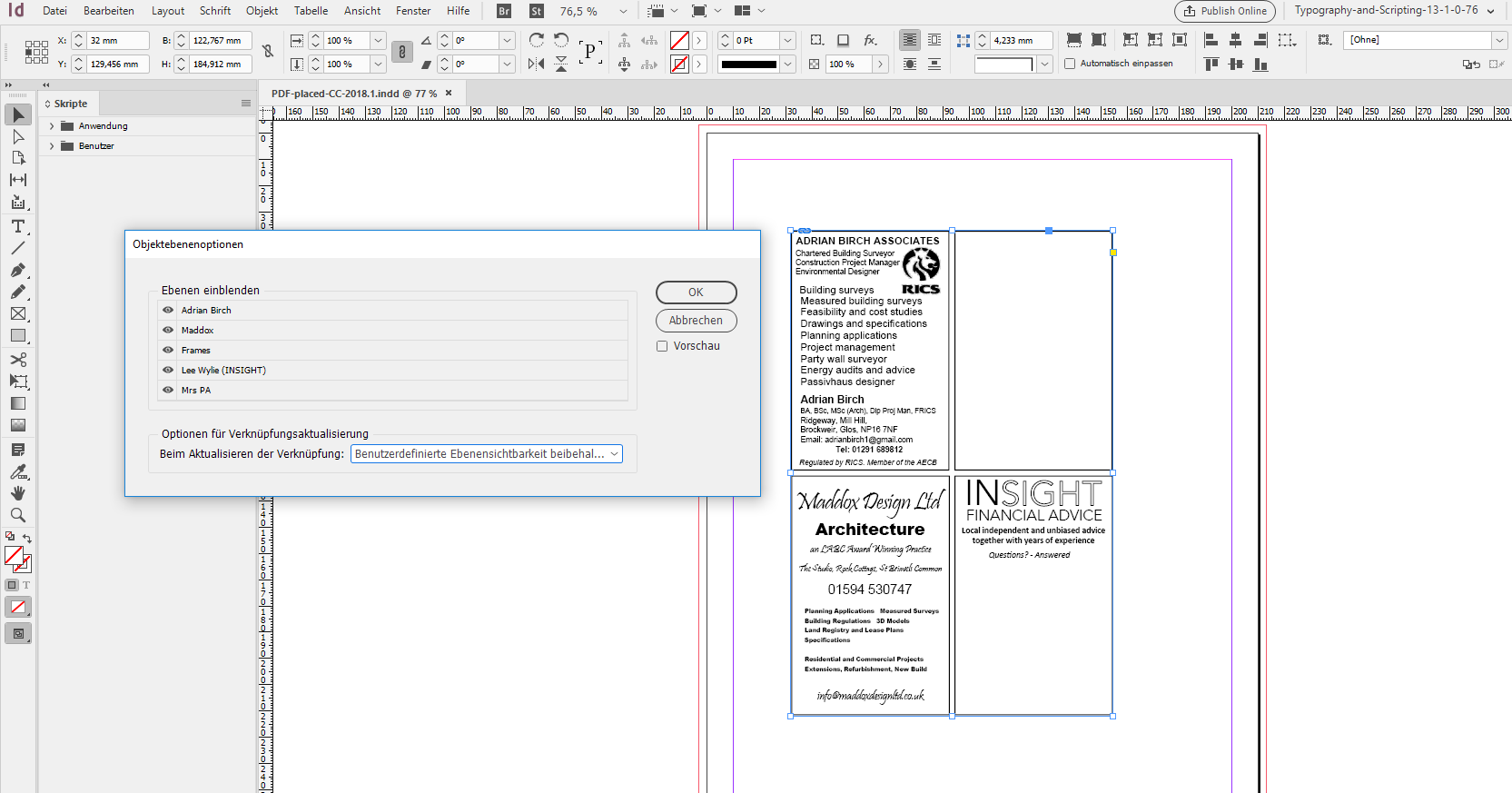Image resolution: width=1512 pixels, height=793 pixels.
Task: Open the Skripte panel menu
Action: pyautogui.click(x=245, y=104)
